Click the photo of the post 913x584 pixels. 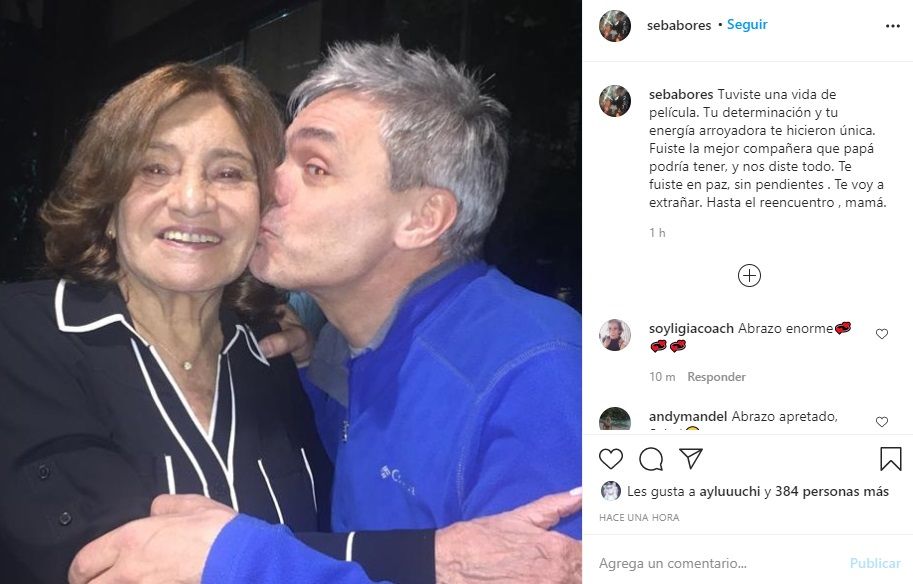(x=290, y=292)
